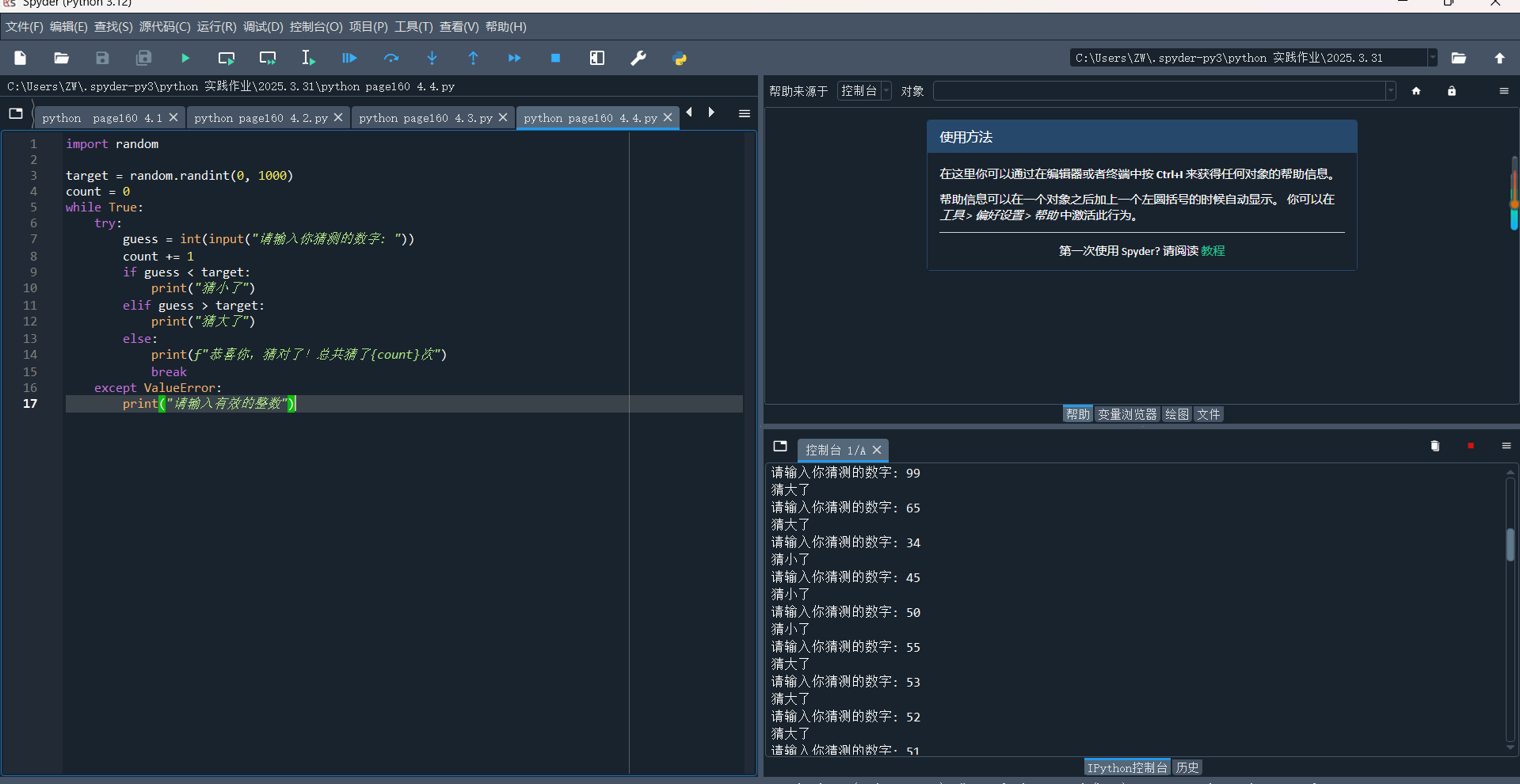Open editor file browse tabs icon
Image resolution: width=1520 pixels, height=784 pixels.
tap(16, 113)
